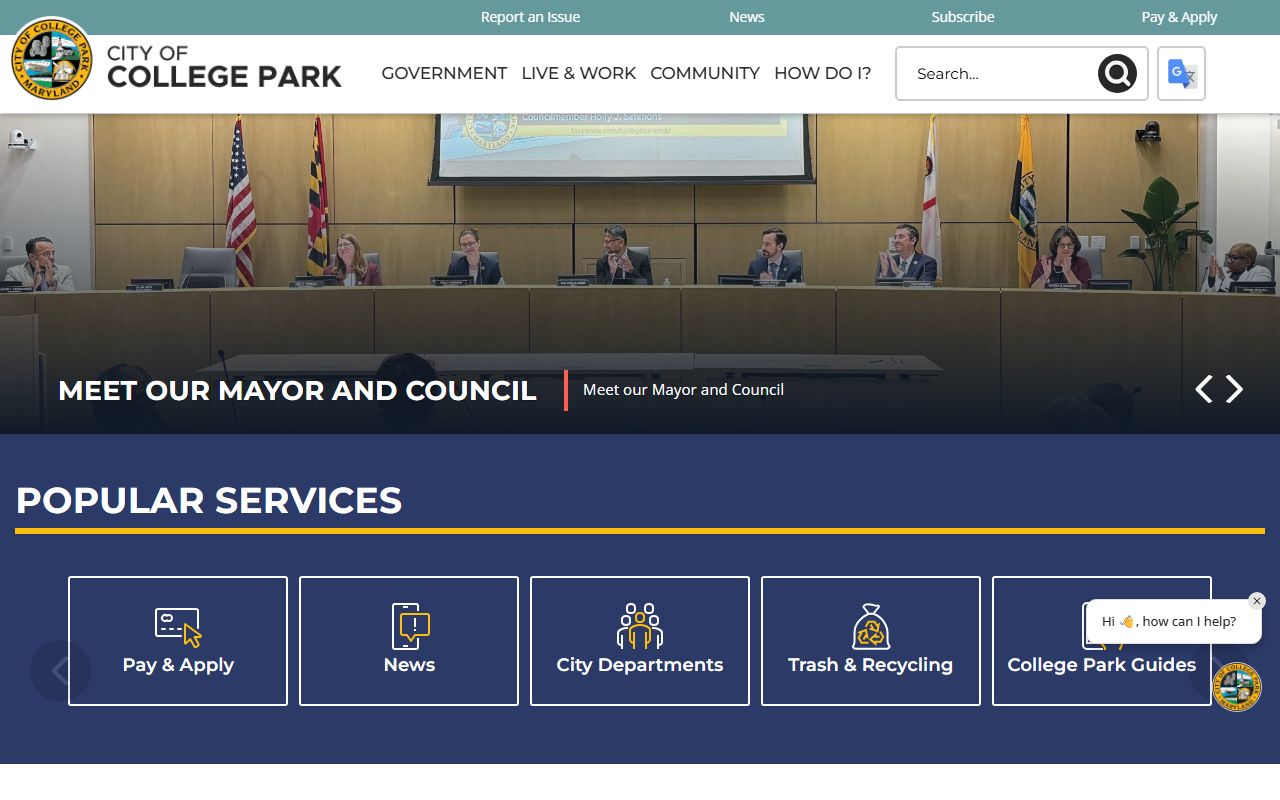Click Meet our Mayor and Council subtitle link
Image resolution: width=1280 pixels, height=800 pixels.
683,390
